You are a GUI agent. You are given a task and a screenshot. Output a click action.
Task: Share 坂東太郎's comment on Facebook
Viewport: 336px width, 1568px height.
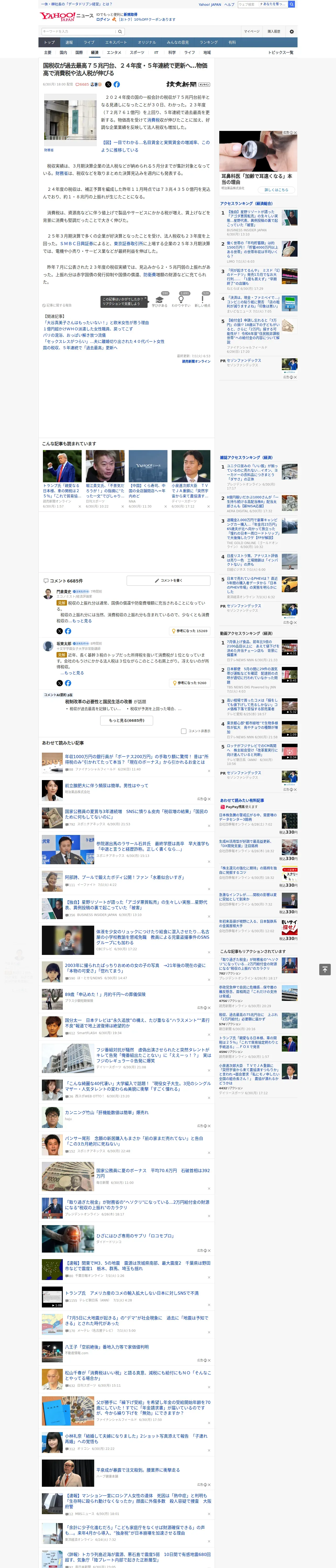(68, 683)
